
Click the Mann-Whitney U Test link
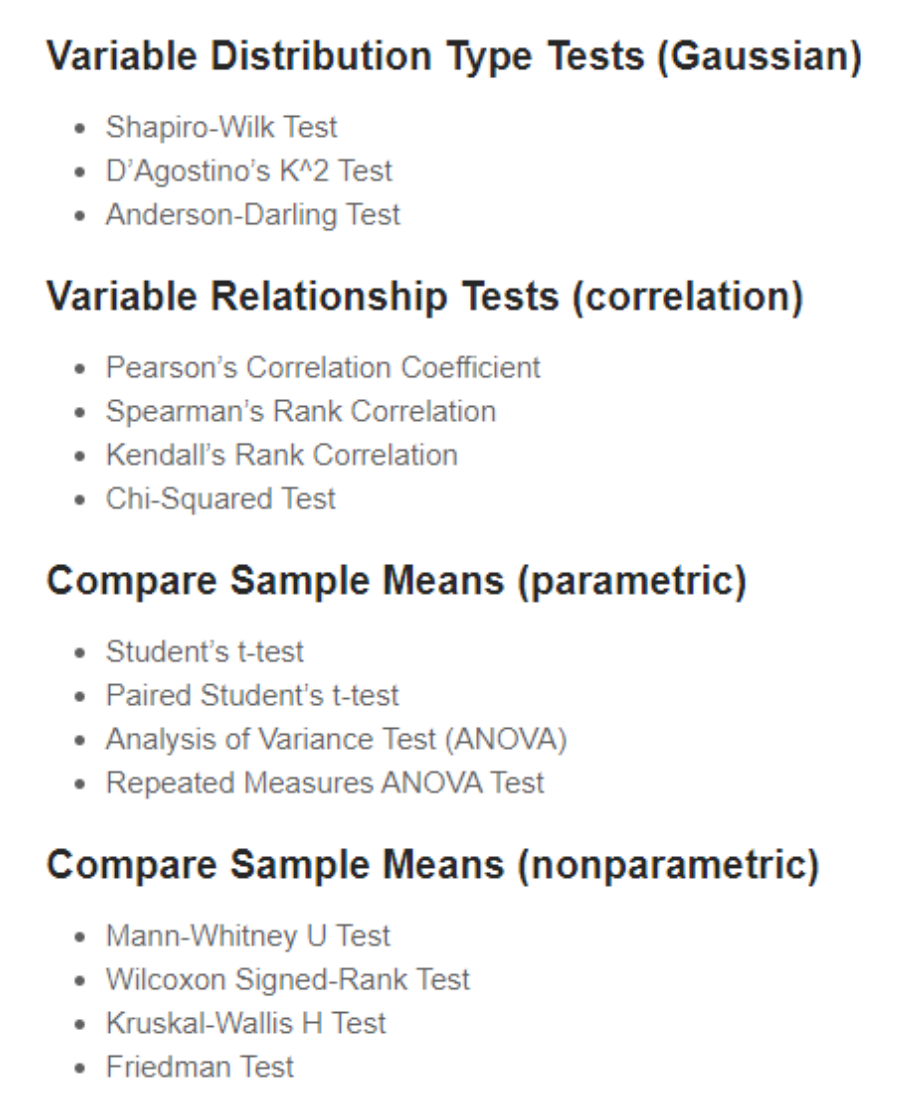click(x=248, y=936)
